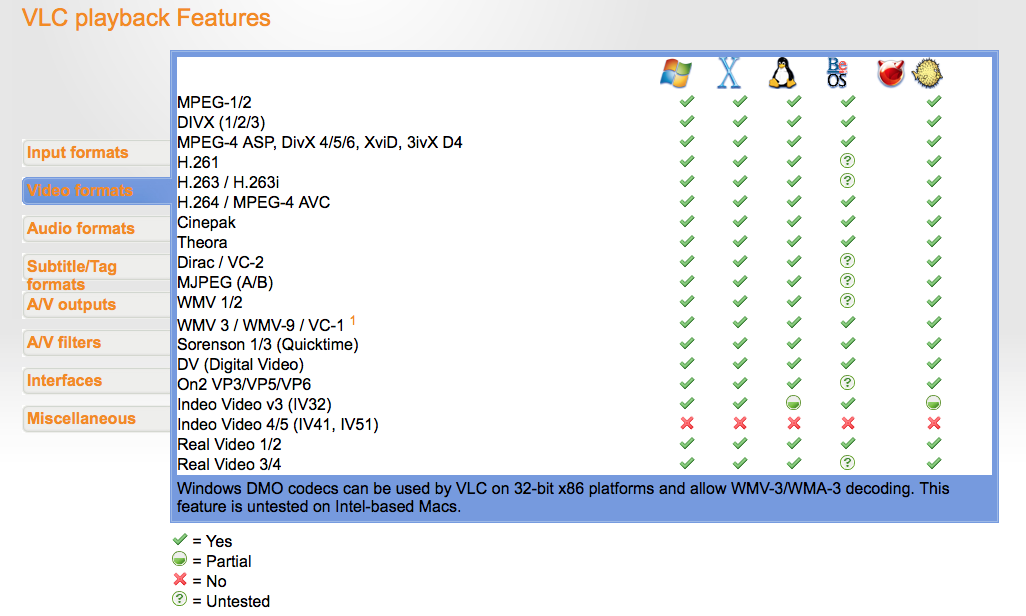Click Cinepak checkmark under Mac OS X

pyautogui.click(x=740, y=221)
